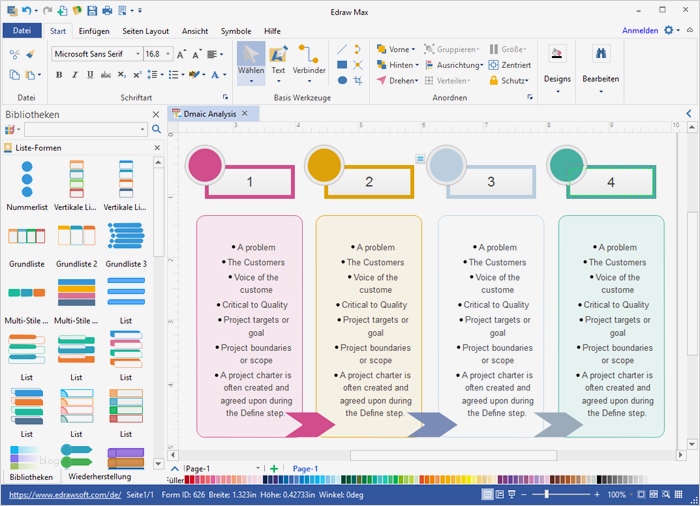Screen dimensions: 700x506
Task: Toggle italic text formatting
Action: coord(75,75)
